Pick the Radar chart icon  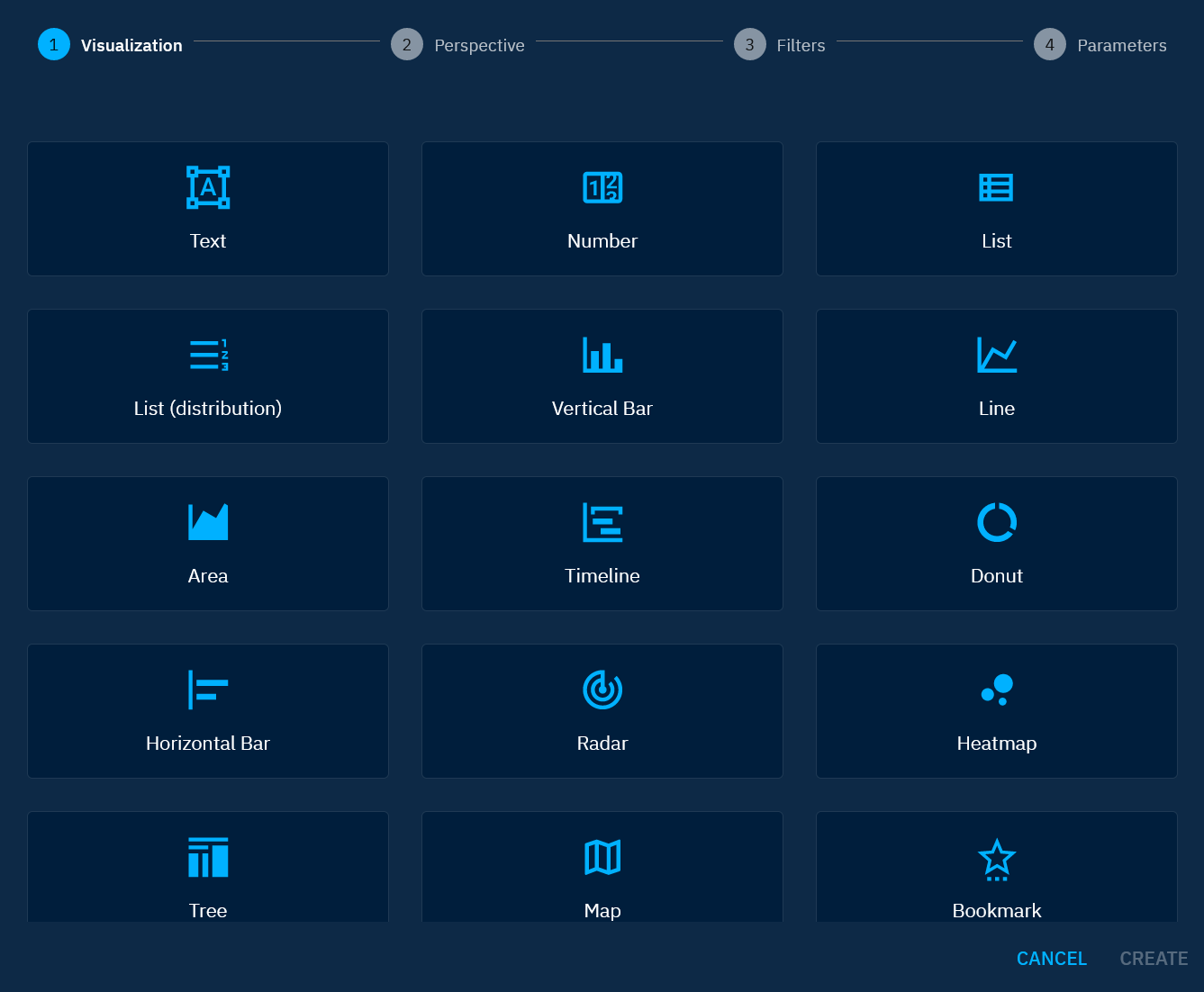pyautogui.click(x=602, y=690)
